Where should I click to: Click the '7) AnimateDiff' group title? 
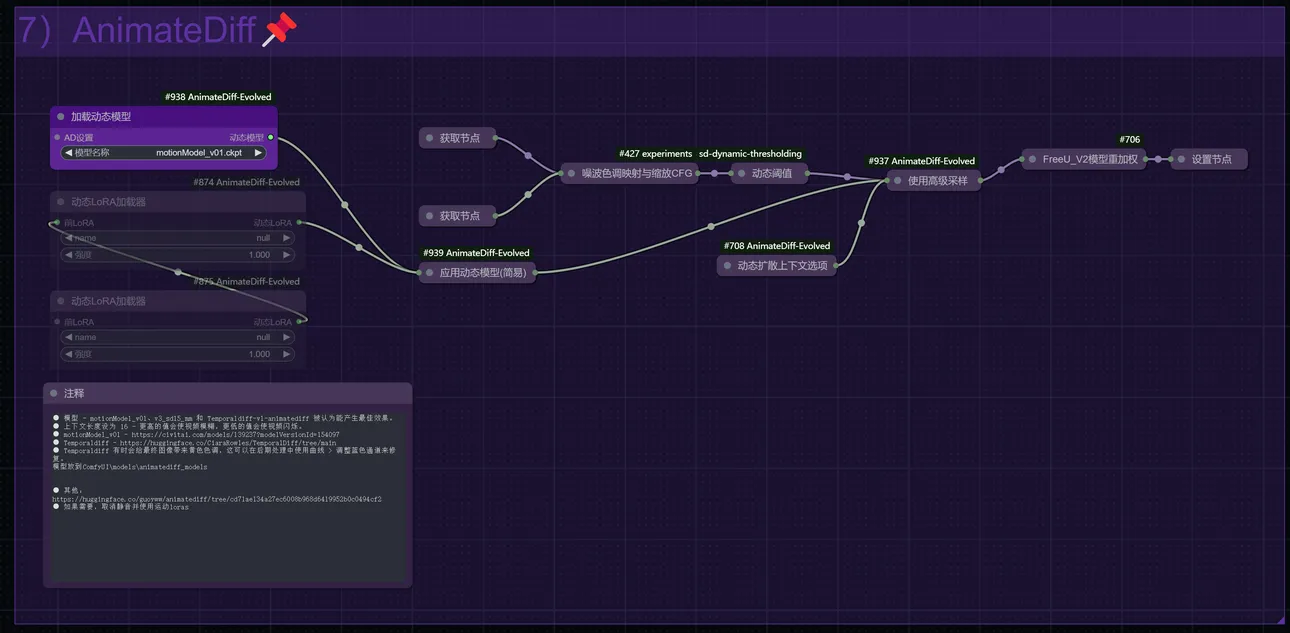tap(137, 31)
